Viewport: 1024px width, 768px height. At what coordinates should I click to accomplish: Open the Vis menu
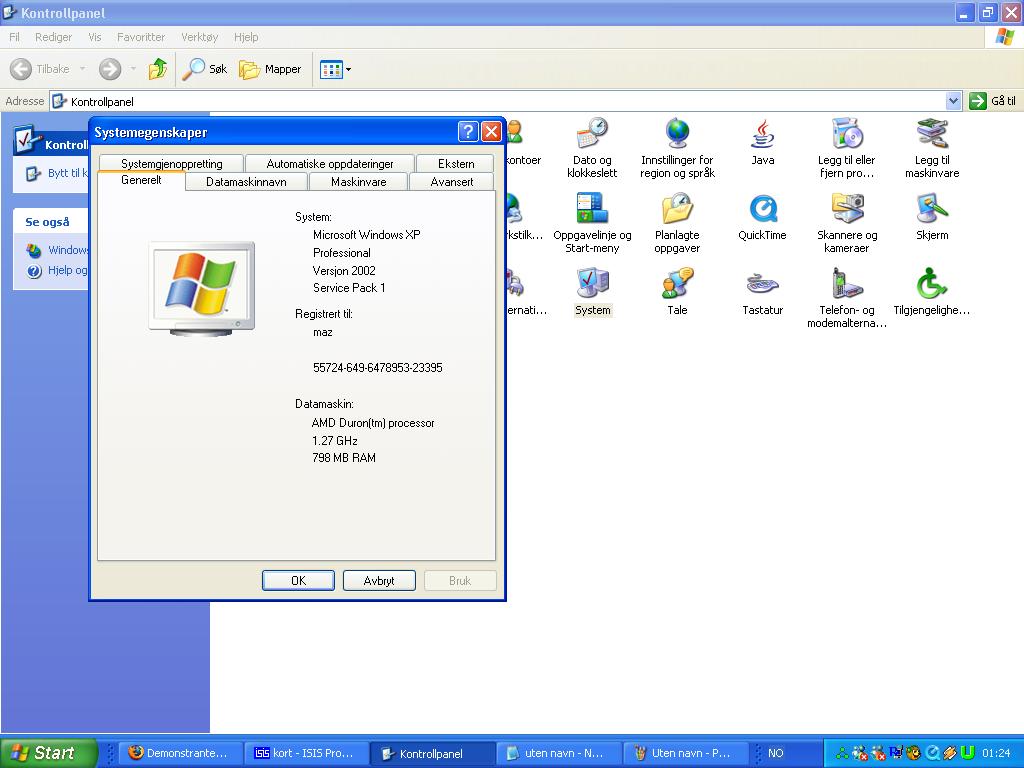pos(95,37)
